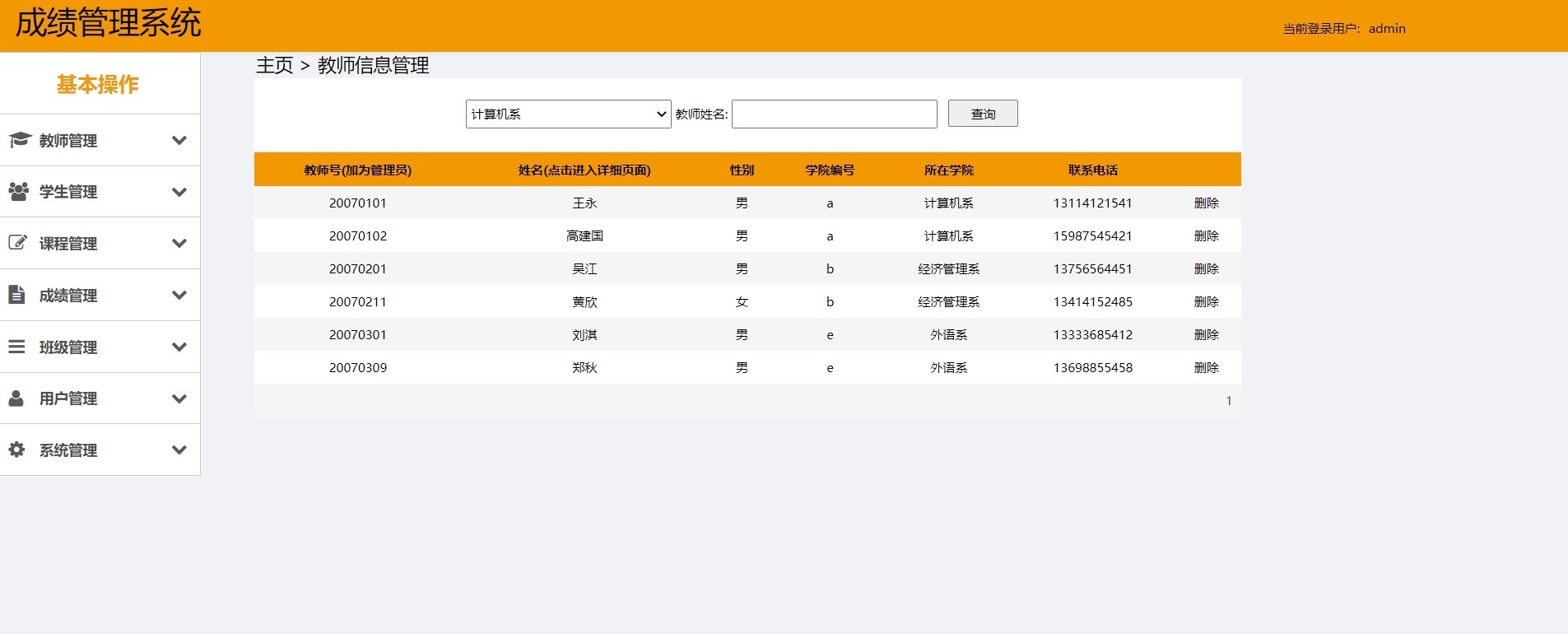Open details for teacher 高建国
The width and height of the screenshot is (1568, 634).
pyautogui.click(x=584, y=235)
